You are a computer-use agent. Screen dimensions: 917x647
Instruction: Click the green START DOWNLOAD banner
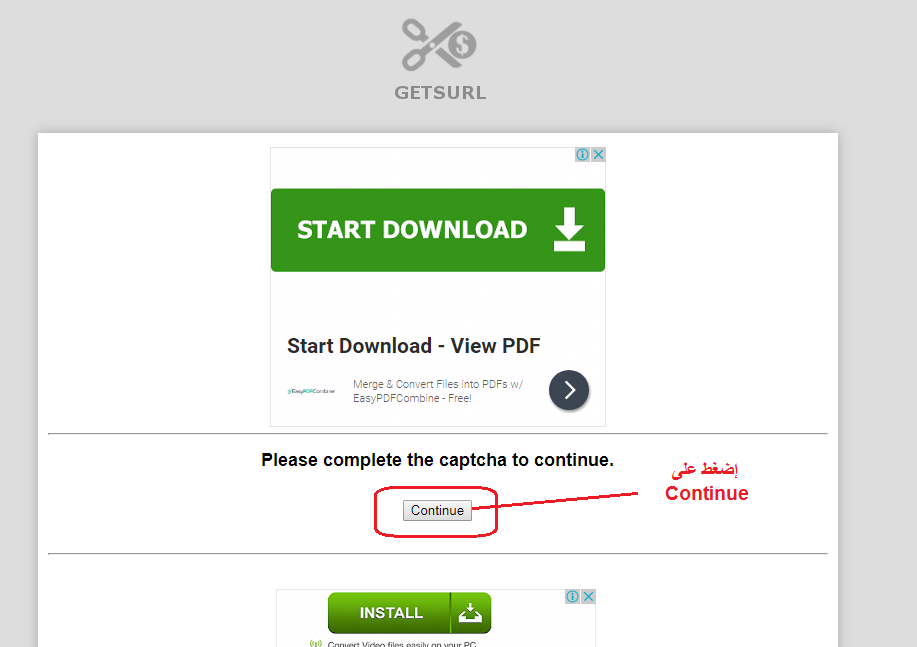437,230
